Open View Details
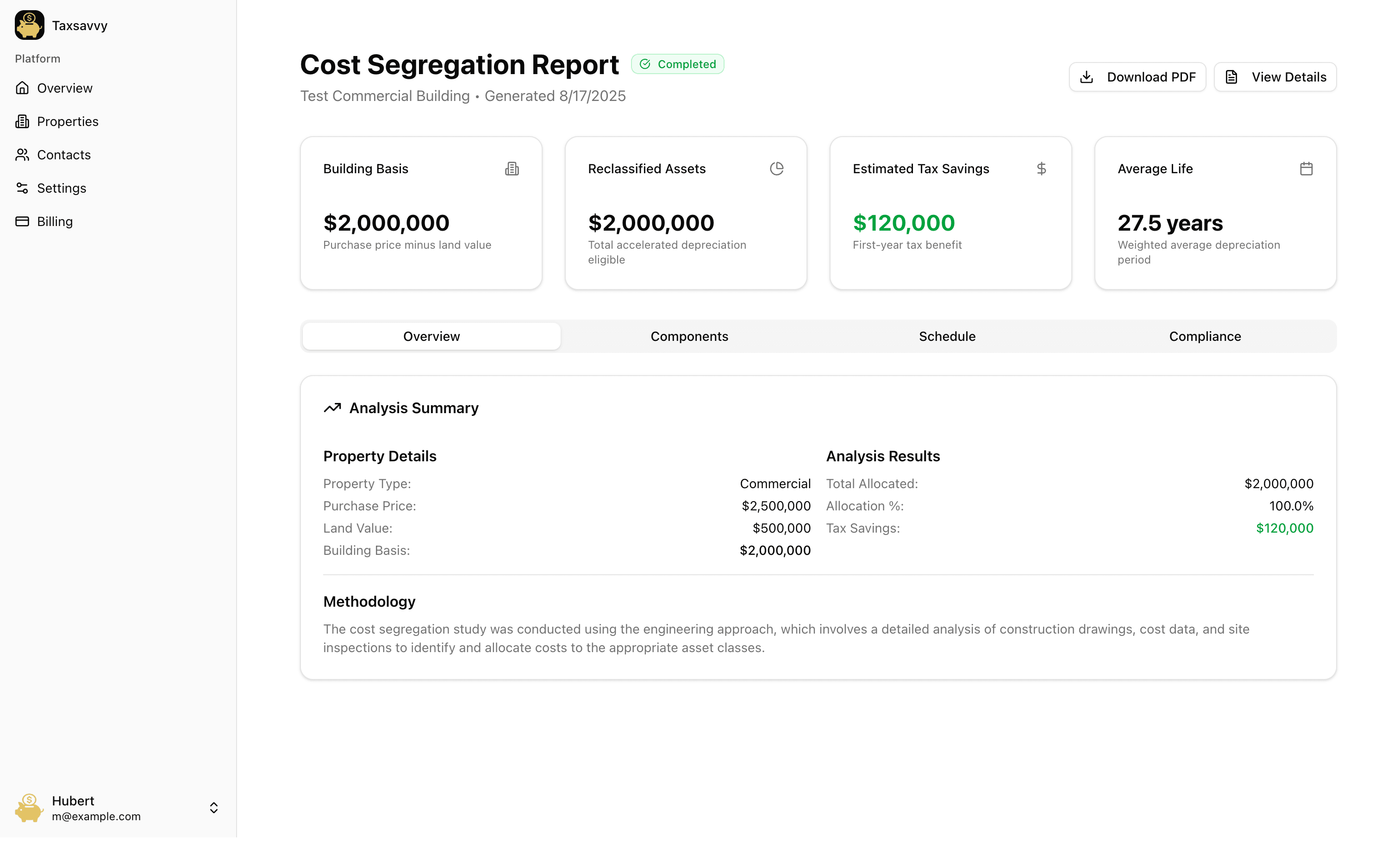The image size is (1400, 842). [x=1275, y=76]
